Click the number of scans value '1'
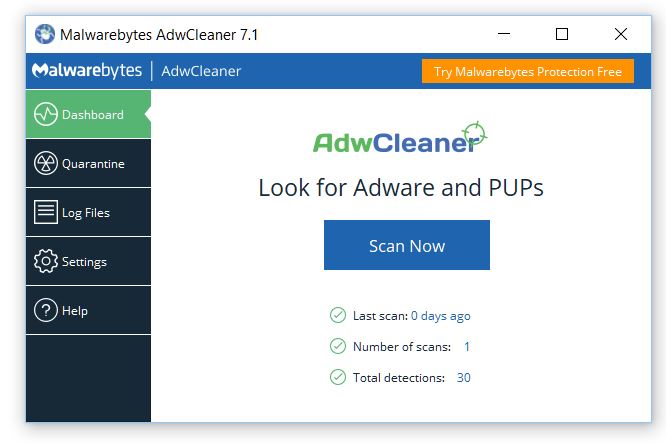This screenshot has width=666, height=444. click(467, 347)
